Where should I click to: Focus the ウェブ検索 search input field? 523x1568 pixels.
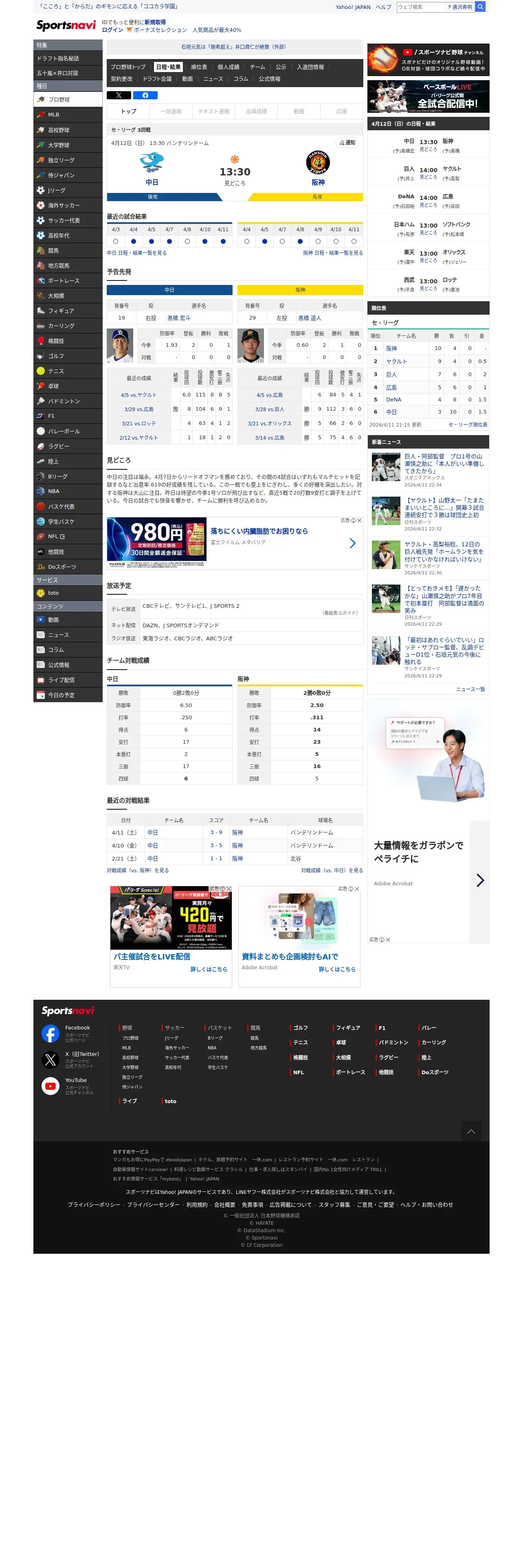[421, 7]
